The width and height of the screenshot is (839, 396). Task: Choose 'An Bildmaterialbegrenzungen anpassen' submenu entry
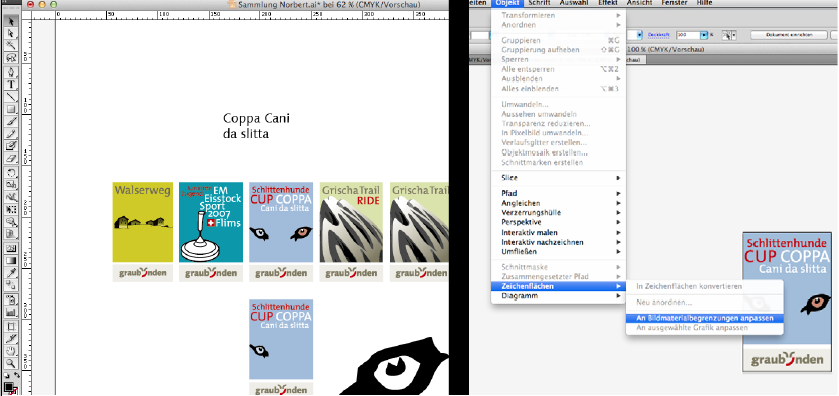point(705,318)
